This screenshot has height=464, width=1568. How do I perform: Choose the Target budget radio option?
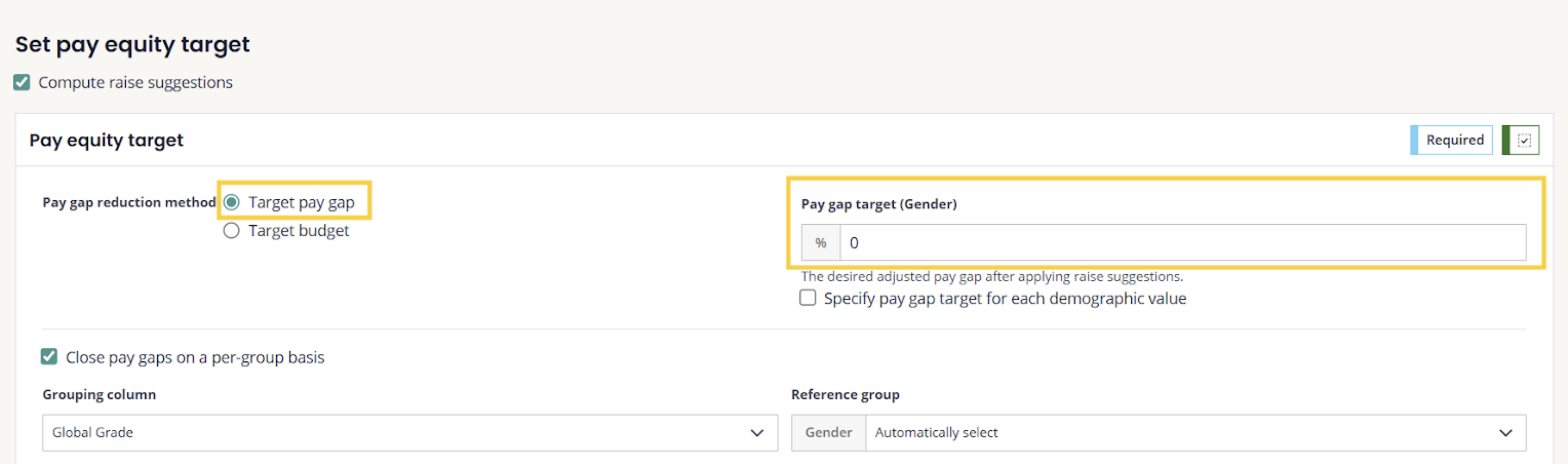click(231, 231)
